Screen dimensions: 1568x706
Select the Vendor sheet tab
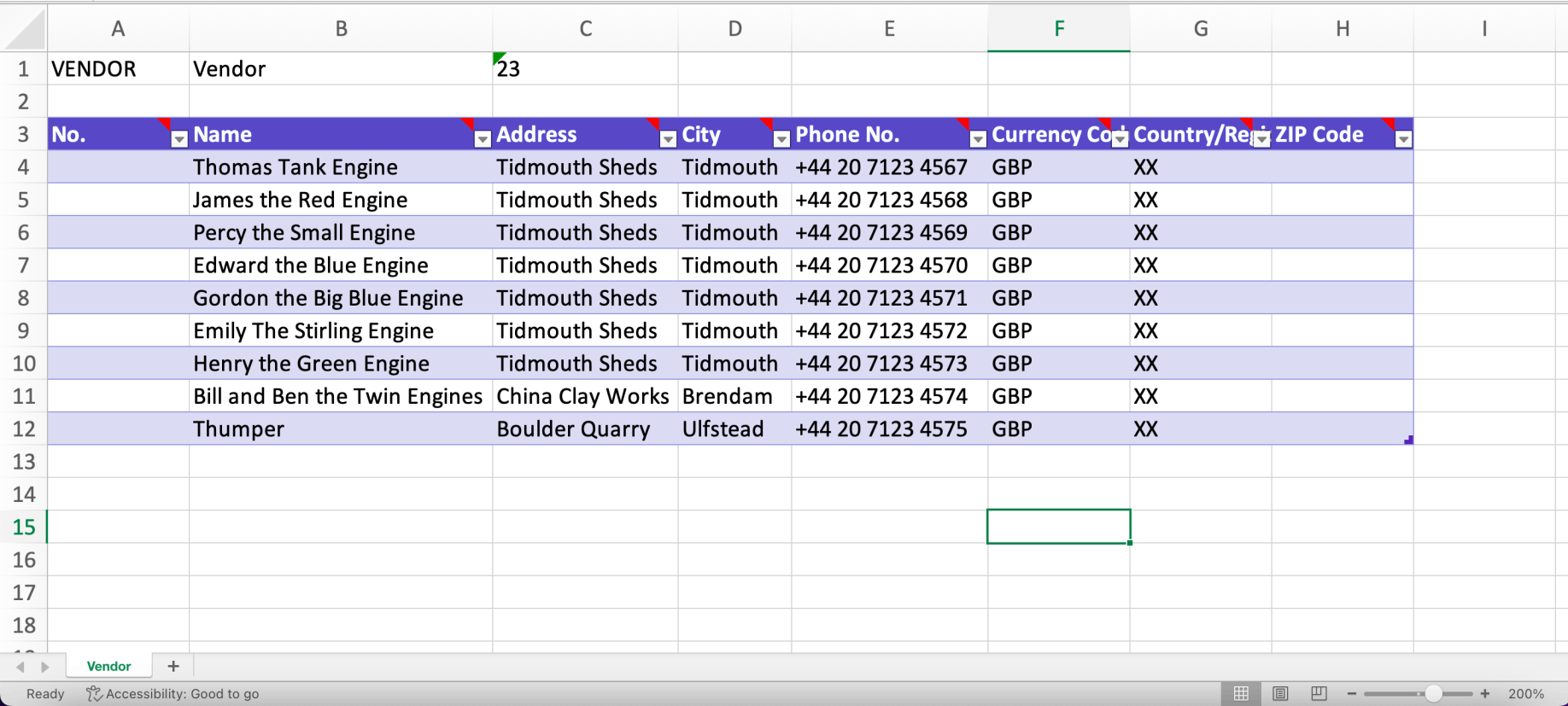[x=108, y=666]
